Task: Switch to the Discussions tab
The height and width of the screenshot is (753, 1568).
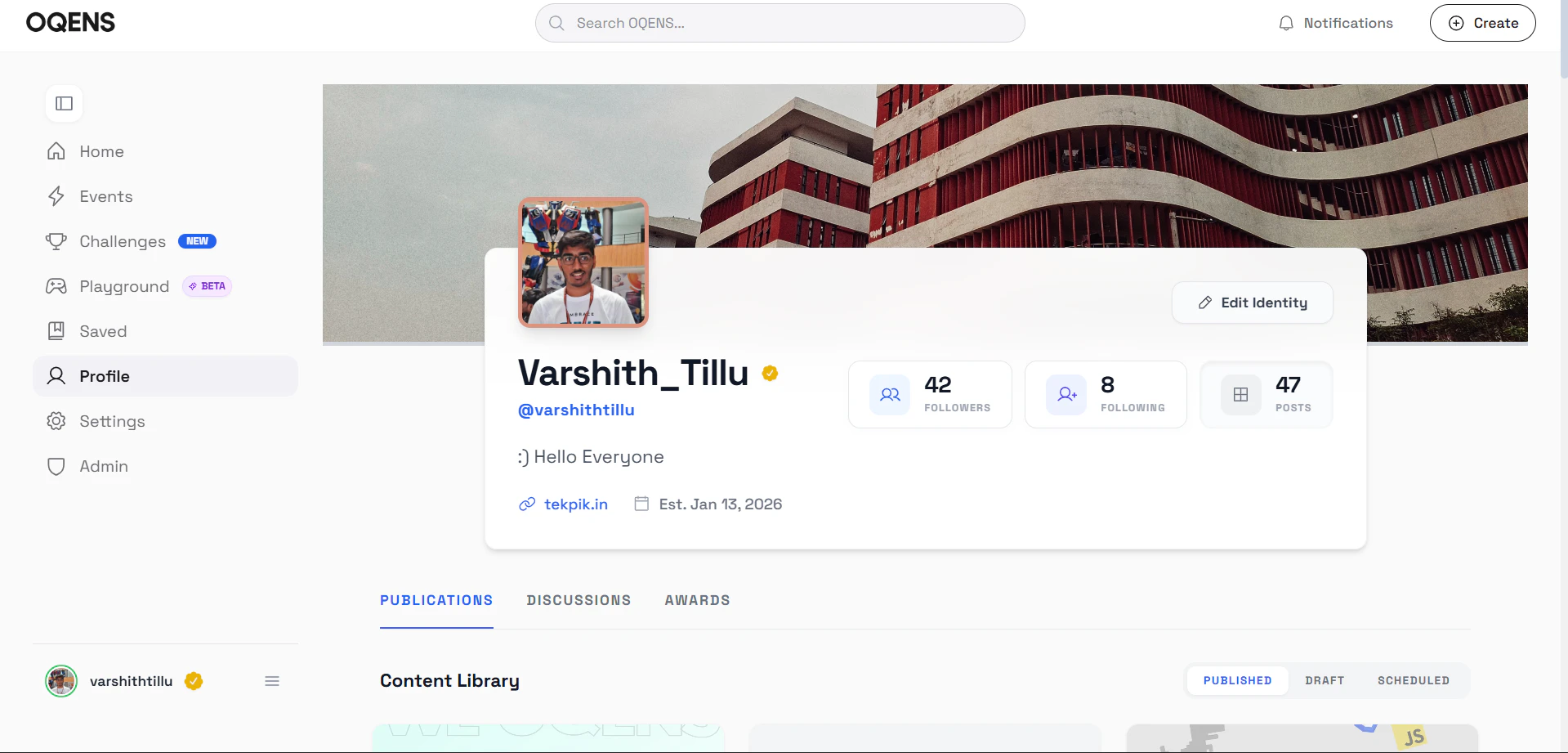Action: pyautogui.click(x=579, y=600)
